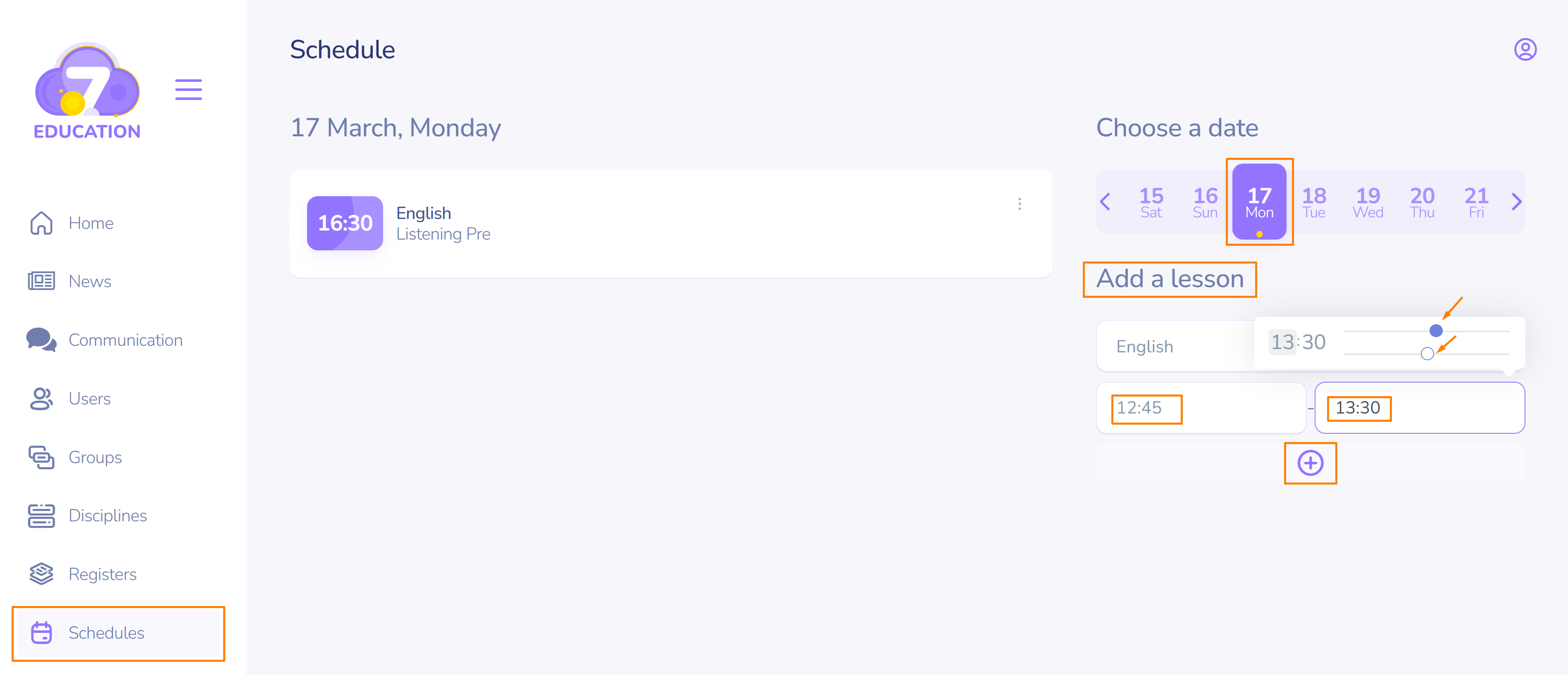This screenshot has height=675, width=1568.
Task: Go to next week with right chevron
Action: pyautogui.click(x=1516, y=202)
